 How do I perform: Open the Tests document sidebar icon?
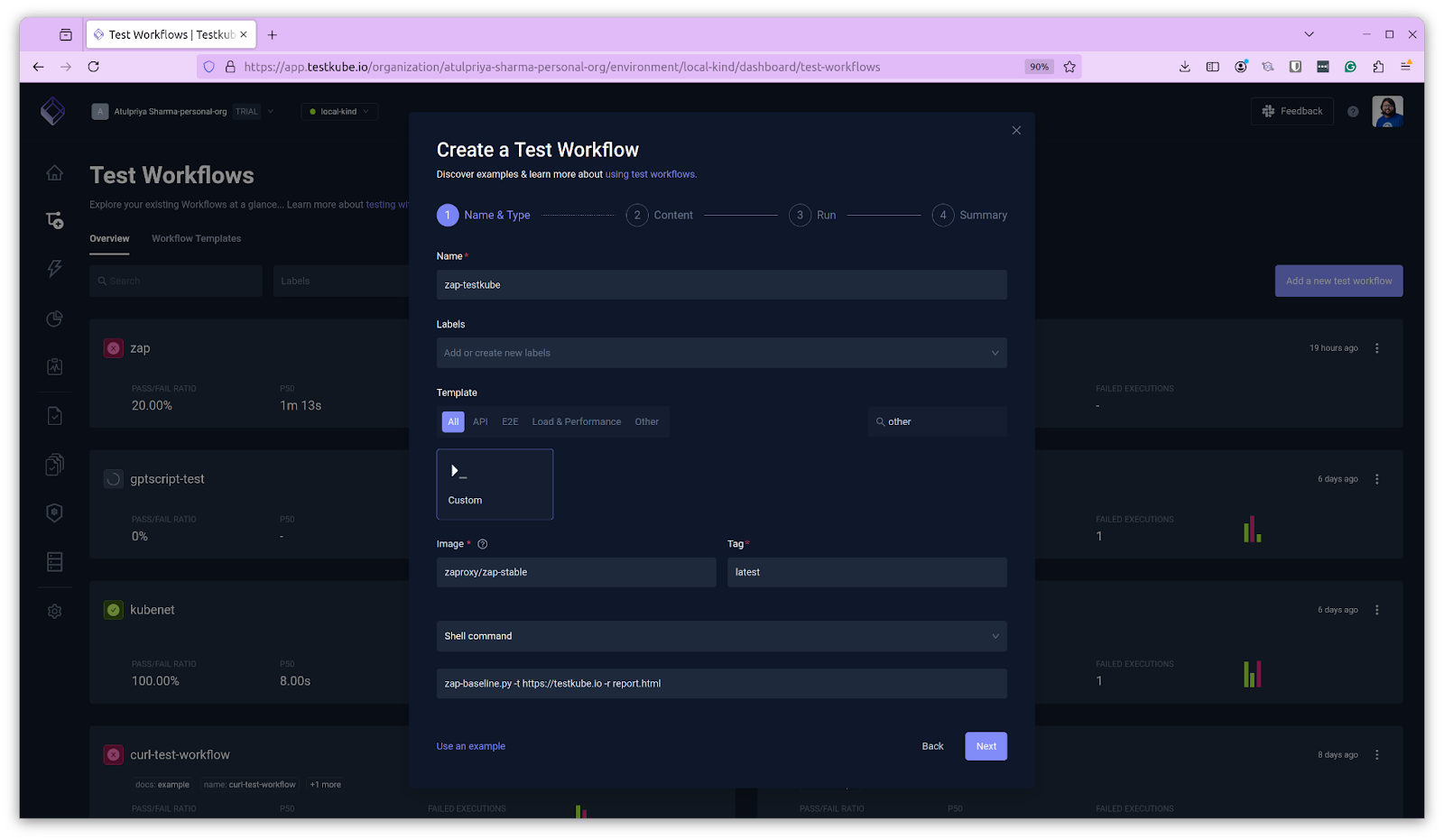(55, 415)
